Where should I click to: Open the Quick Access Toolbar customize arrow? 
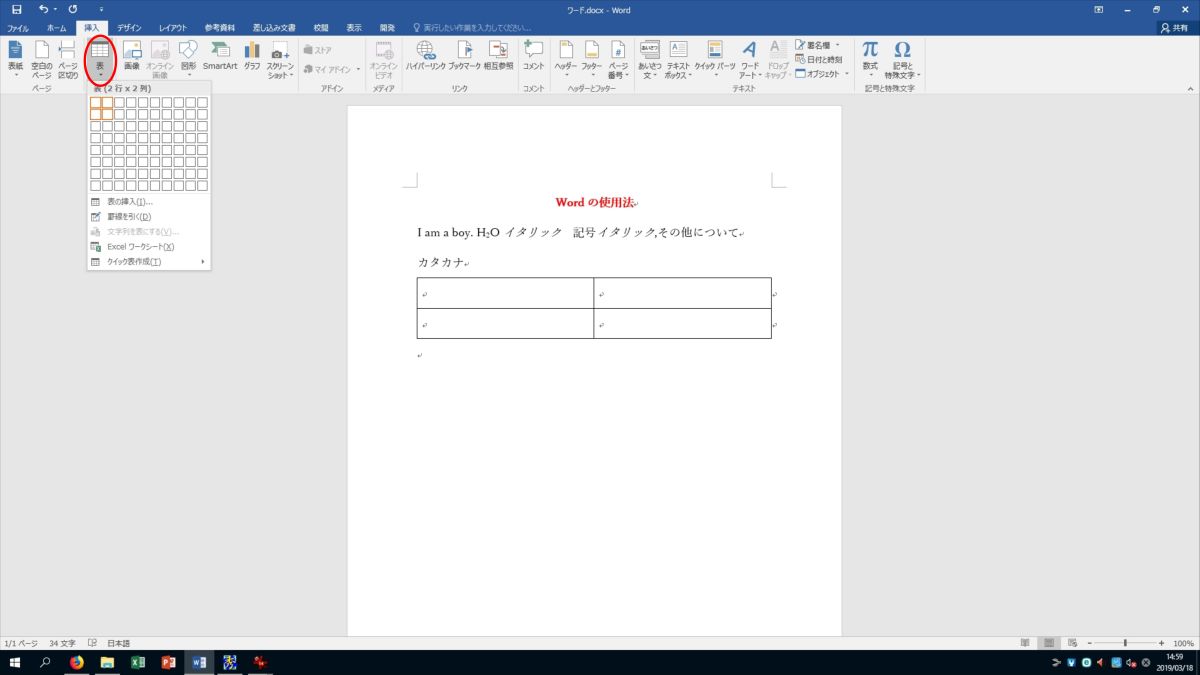[102, 9]
